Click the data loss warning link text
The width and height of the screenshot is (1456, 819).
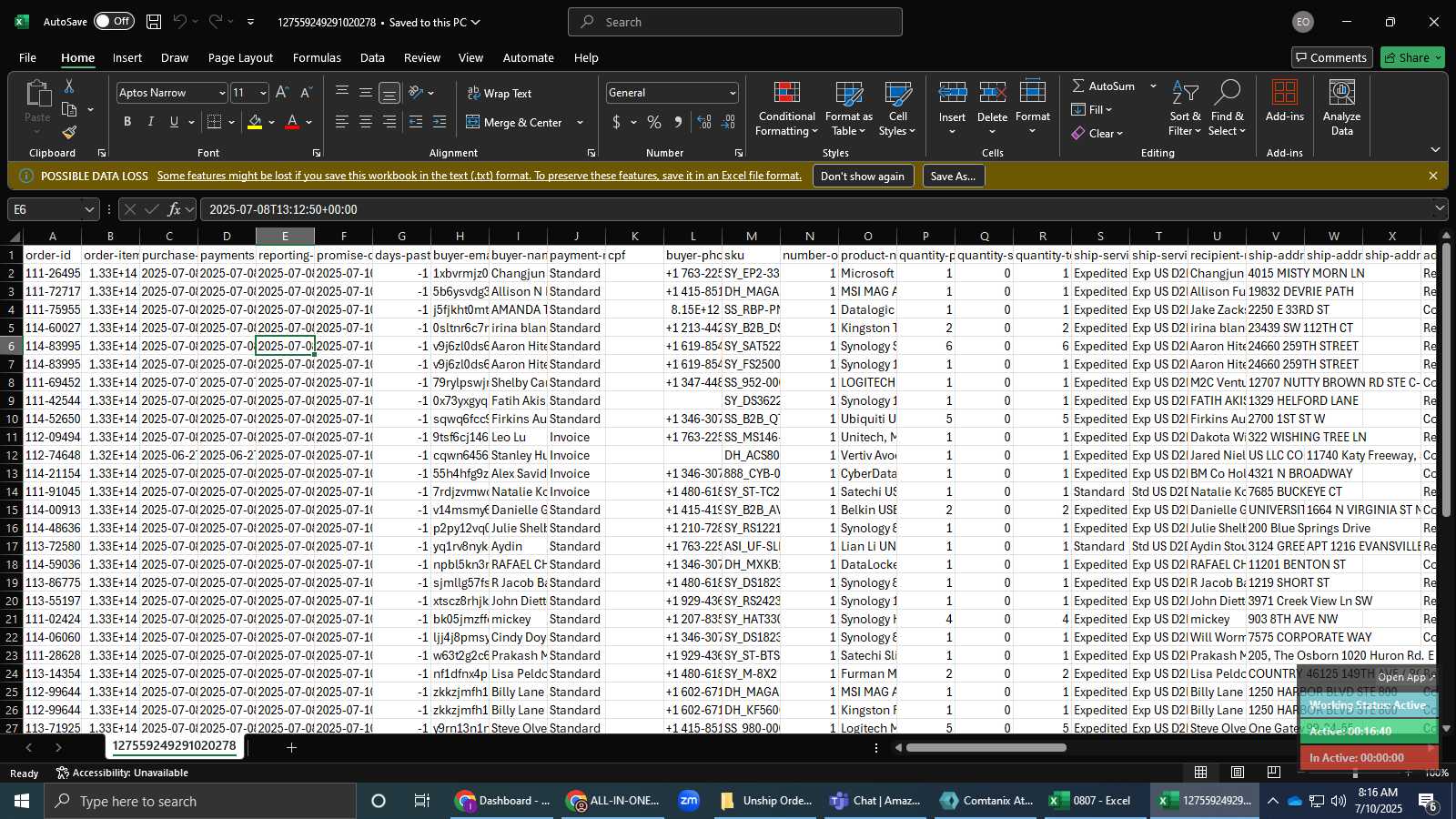point(480,176)
